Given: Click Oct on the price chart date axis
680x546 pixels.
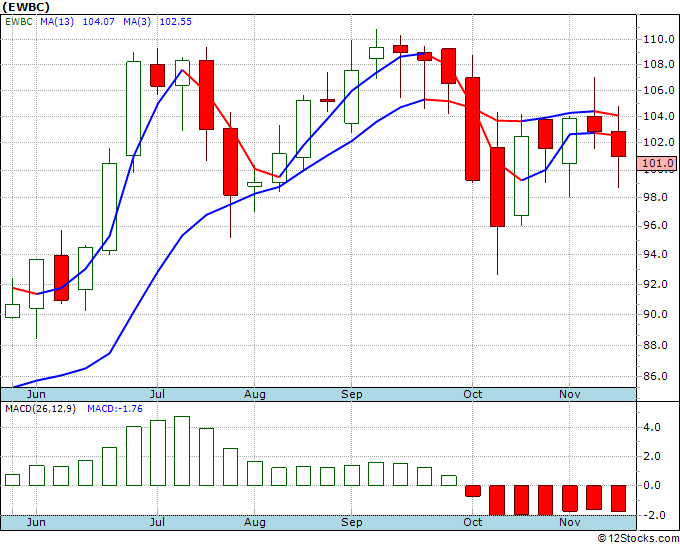Looking at the screenshot, I should (x=472, y=394).
